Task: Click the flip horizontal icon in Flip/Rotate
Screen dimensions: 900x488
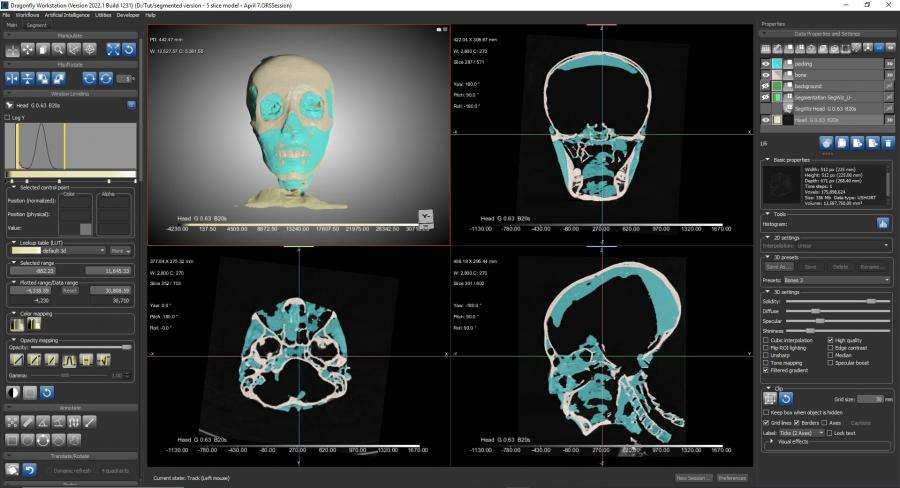Action: click(x=13, y=78)
